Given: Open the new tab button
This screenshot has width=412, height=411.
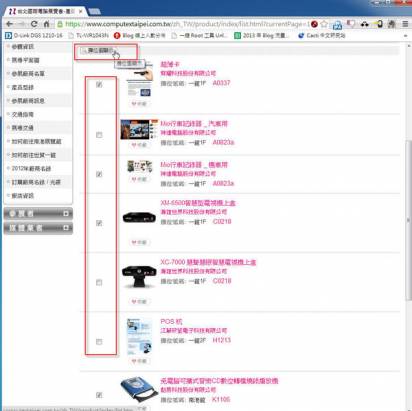Looking at the screenshot, I should (x=95, y=11).
